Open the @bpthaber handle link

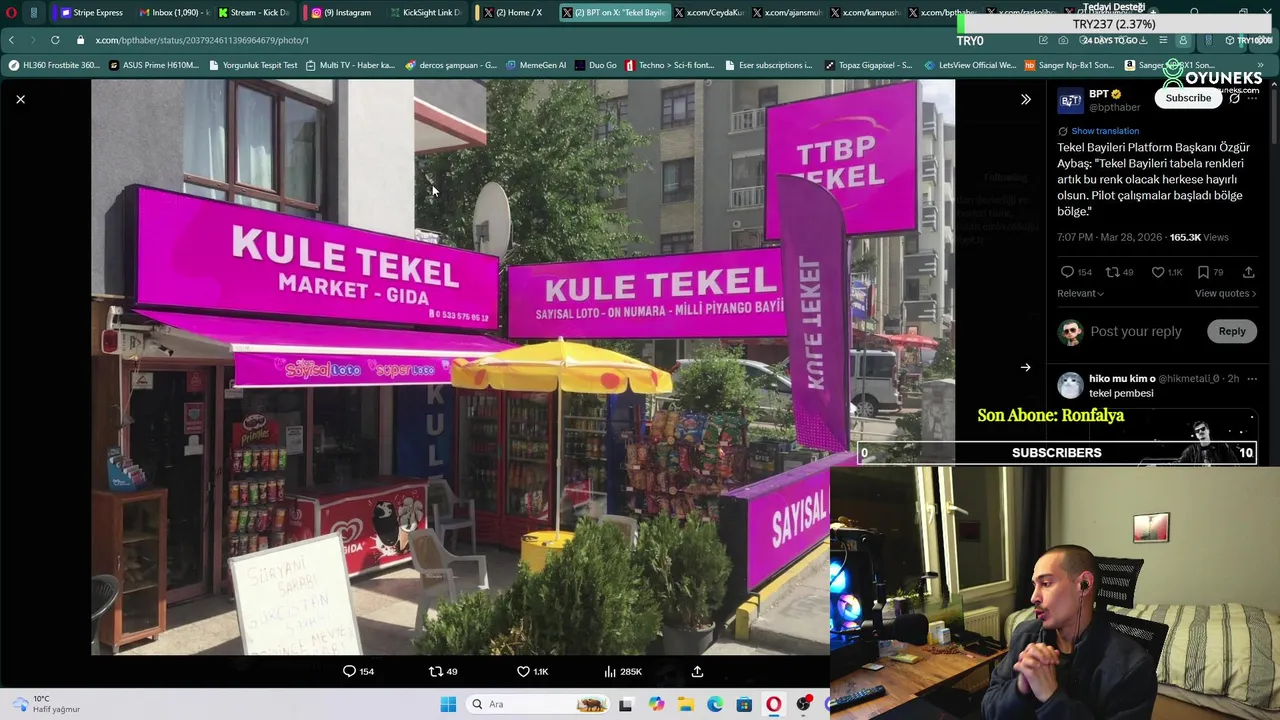coord(1114,107)
